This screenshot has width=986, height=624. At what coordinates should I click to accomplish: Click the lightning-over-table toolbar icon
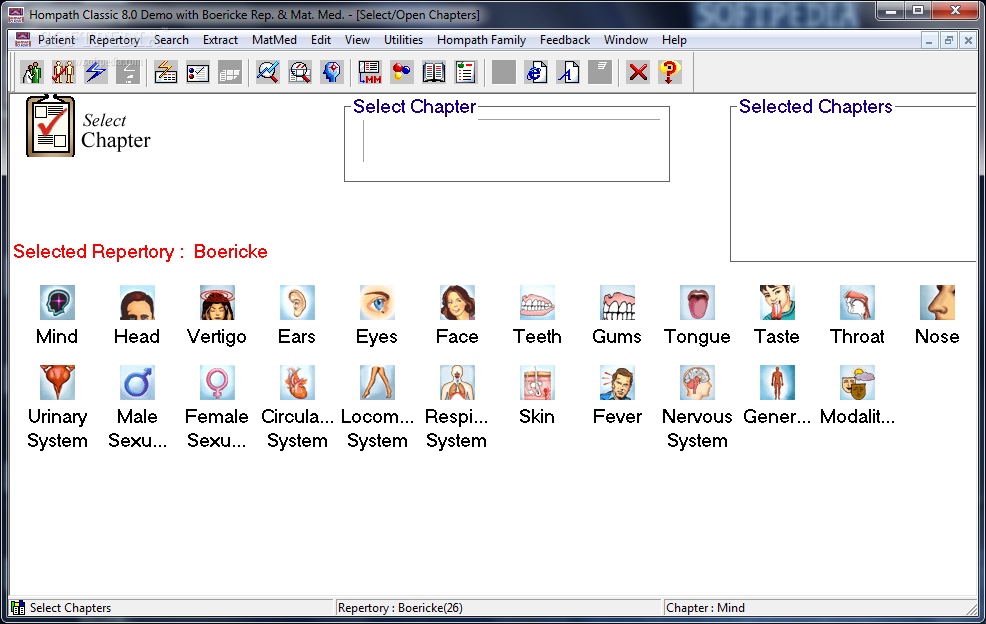166,72
